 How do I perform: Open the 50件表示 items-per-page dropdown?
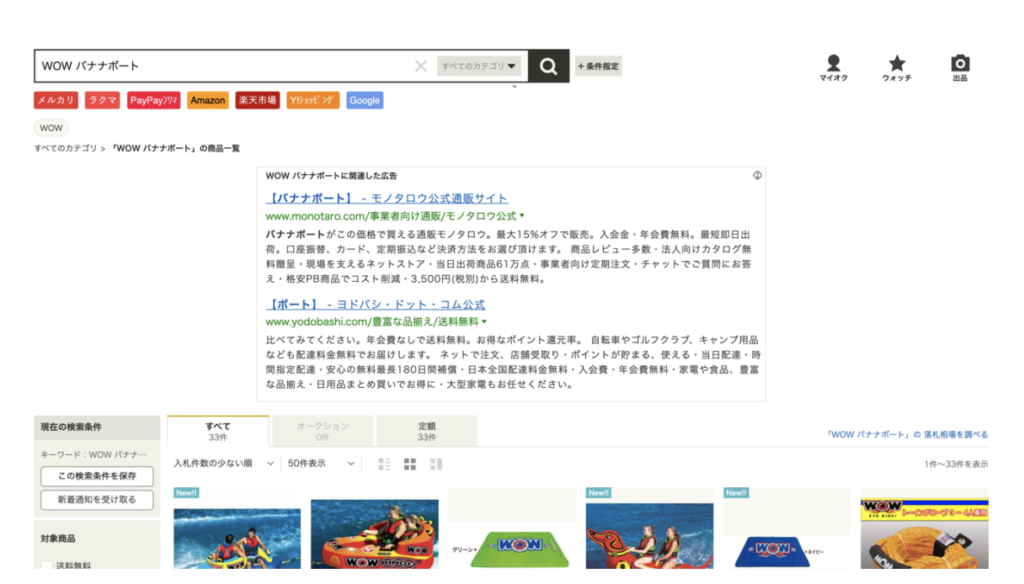321,464
